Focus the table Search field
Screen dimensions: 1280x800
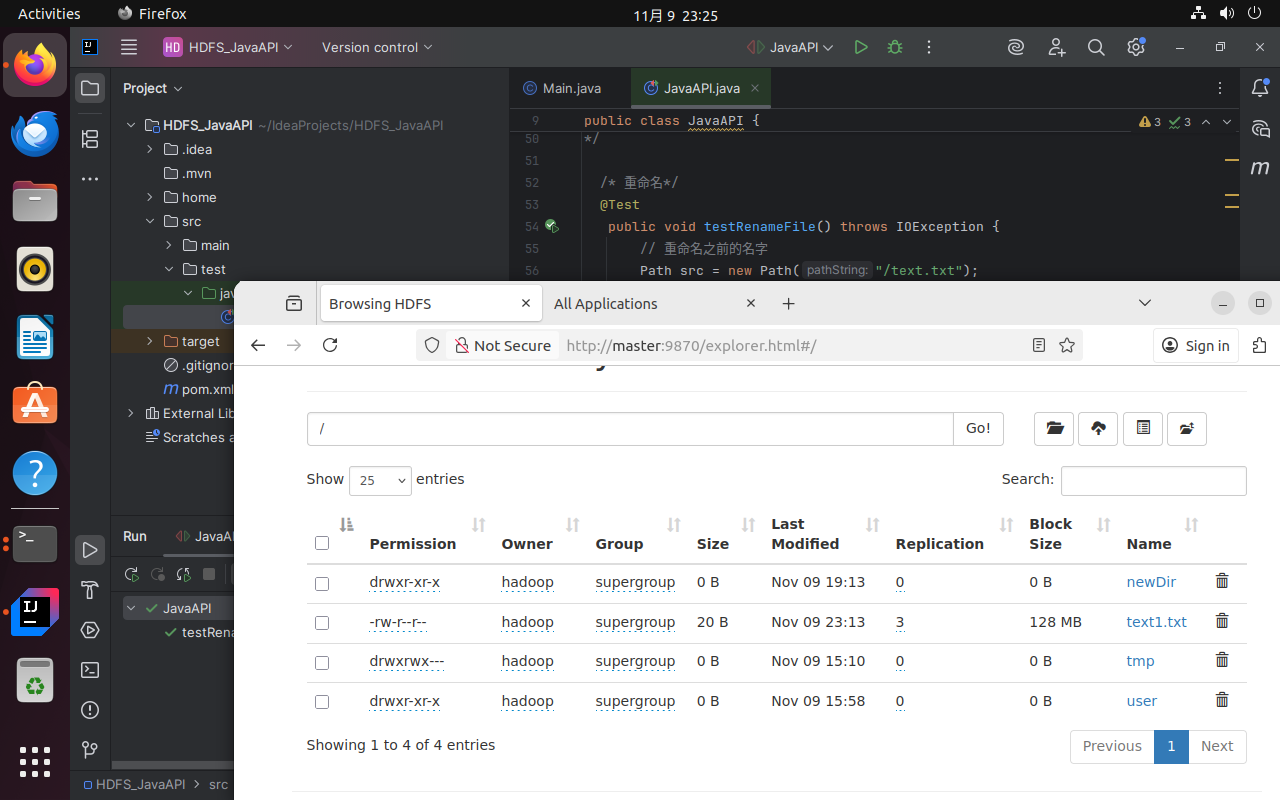1153,480
